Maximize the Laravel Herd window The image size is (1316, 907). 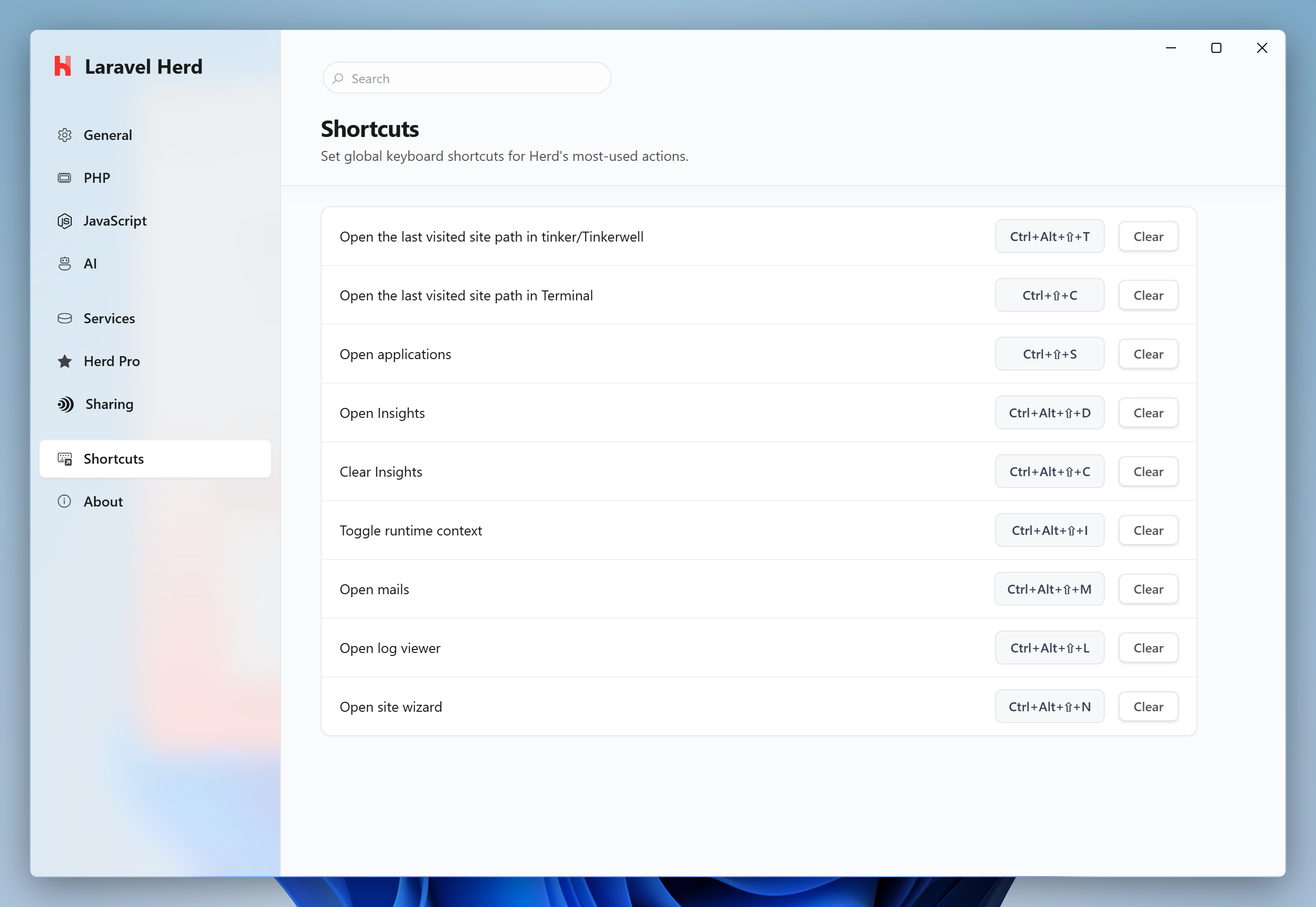click(x=1216, y=48)
